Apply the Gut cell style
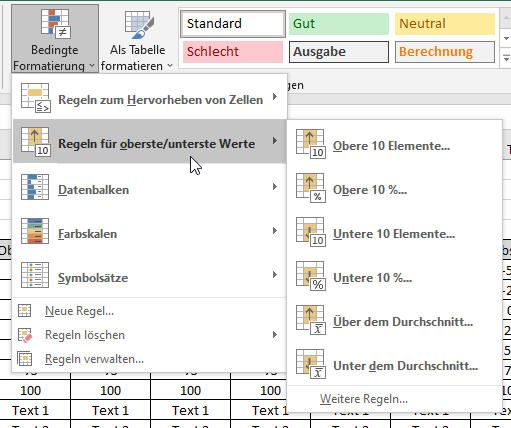 [338, 24]
